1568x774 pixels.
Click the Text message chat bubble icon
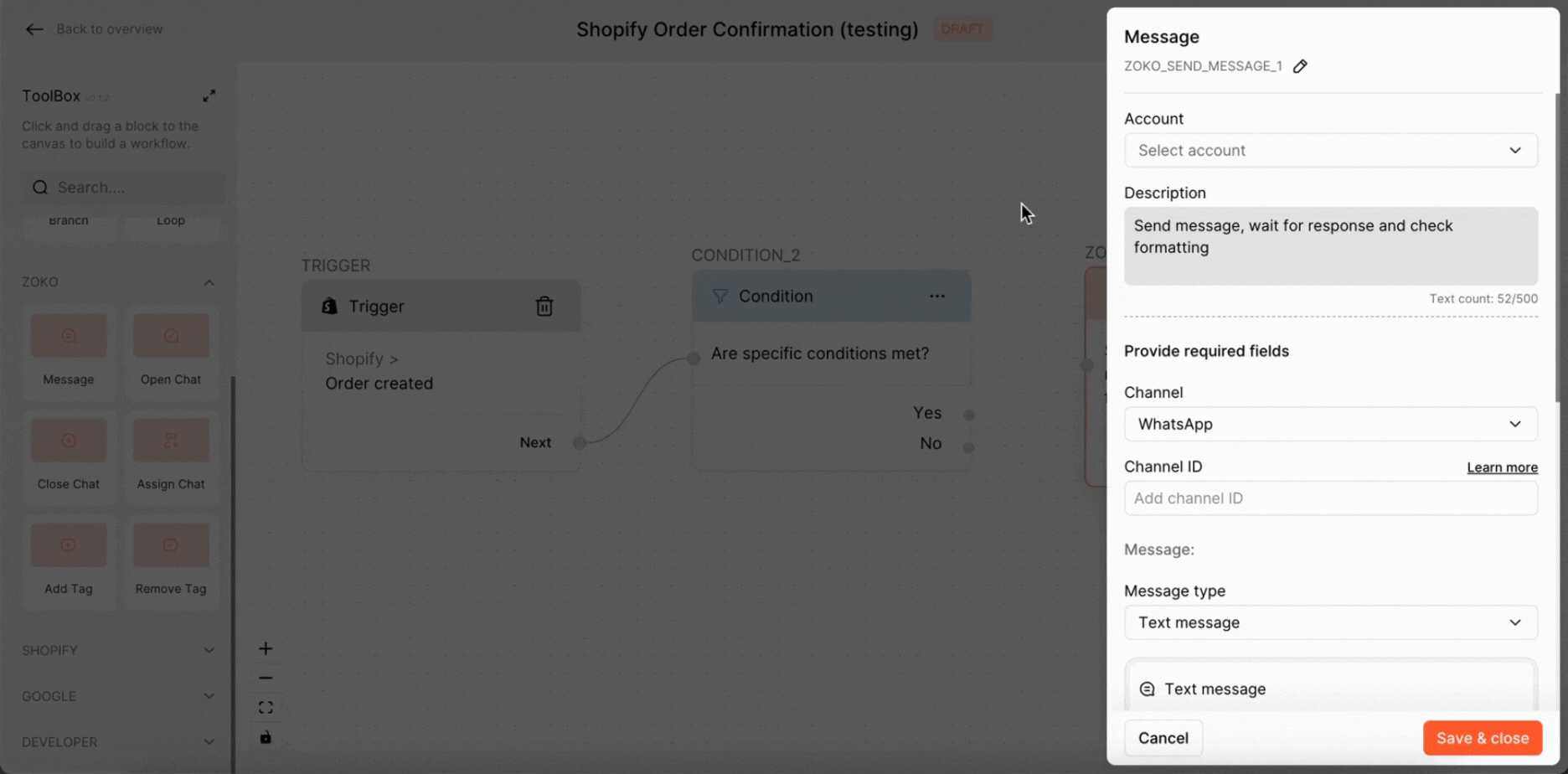point(1148,689)
